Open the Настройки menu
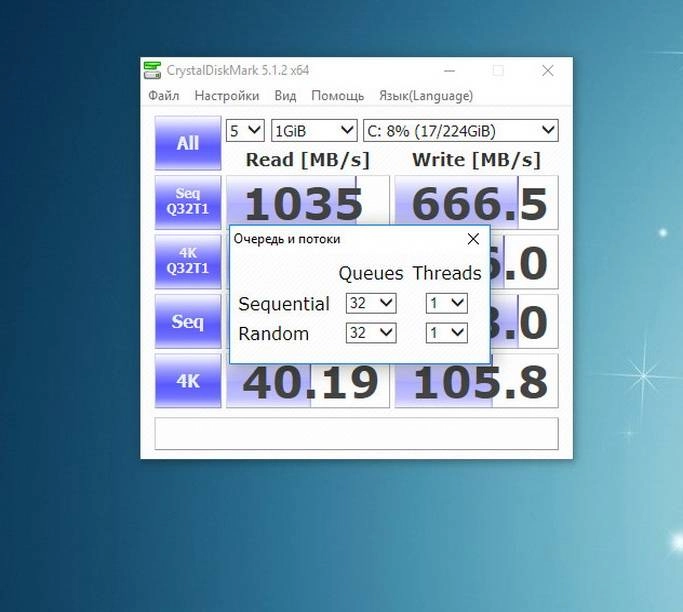Screen dimensions: 683x612 click(227, 96)
